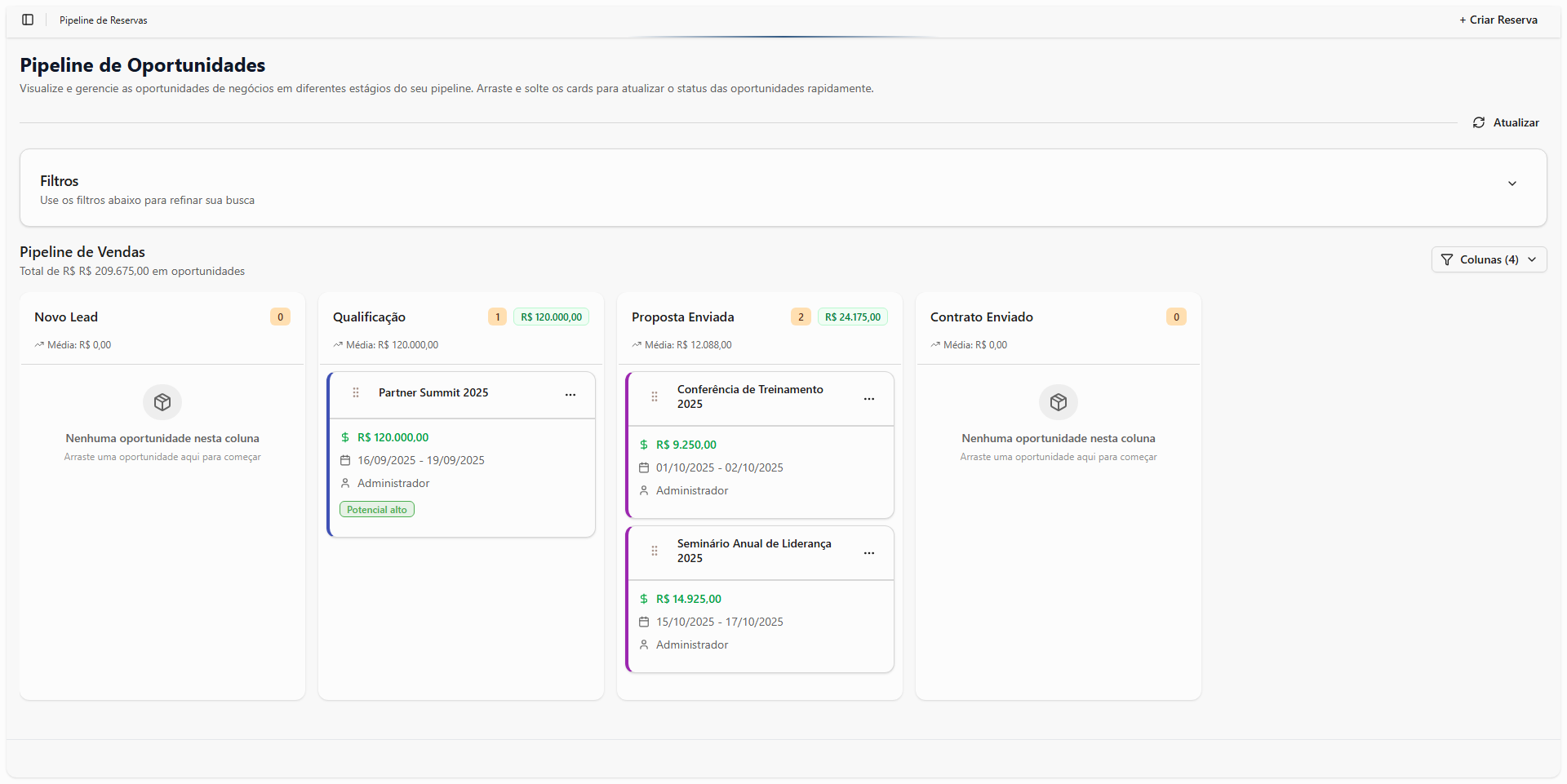Screen dimensions: 1567x784
Task: Click the + Criar Reserva button
Action: (x=1498, y=20)
